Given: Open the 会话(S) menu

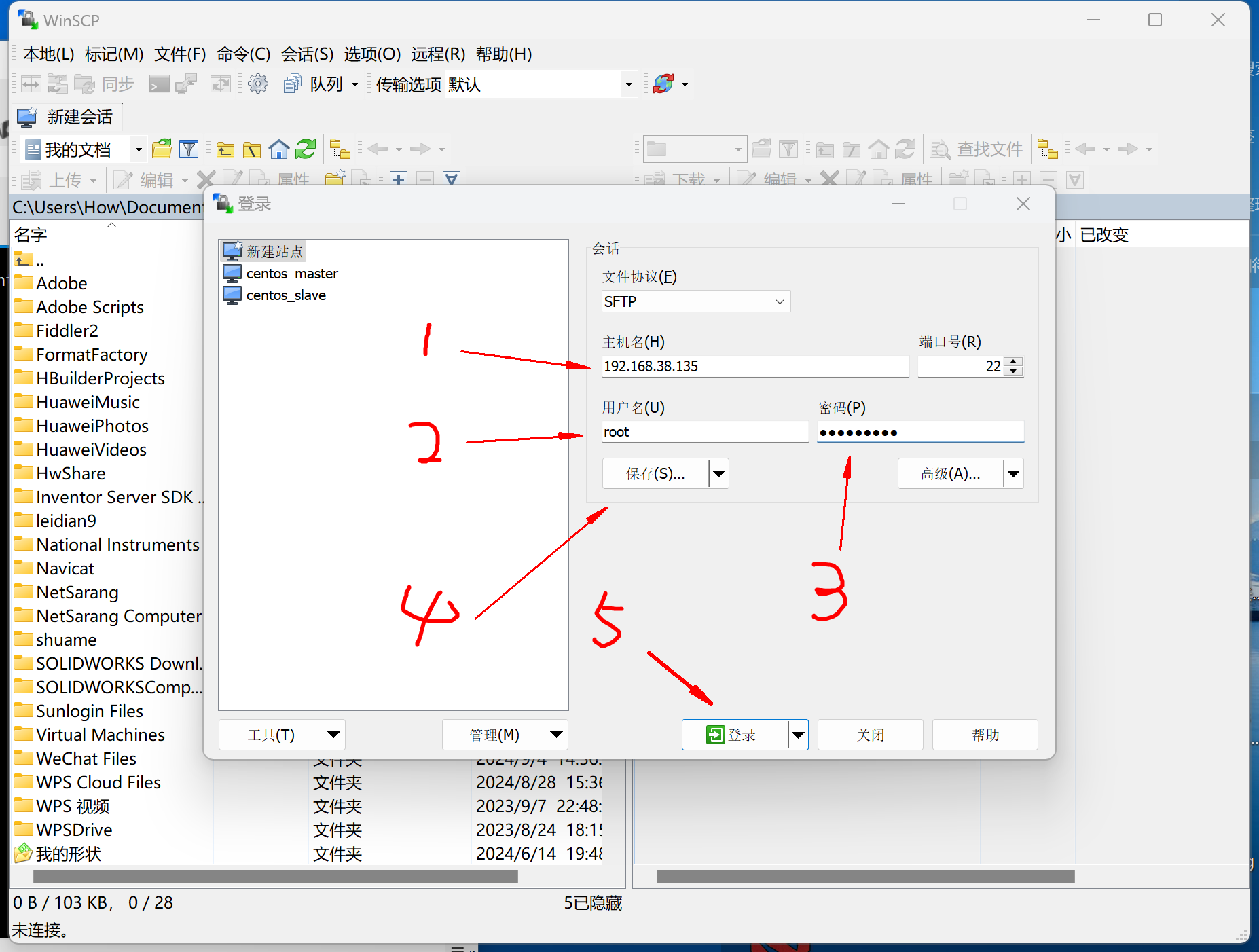Looking at the screenshot, I should [x=307, y=54].
